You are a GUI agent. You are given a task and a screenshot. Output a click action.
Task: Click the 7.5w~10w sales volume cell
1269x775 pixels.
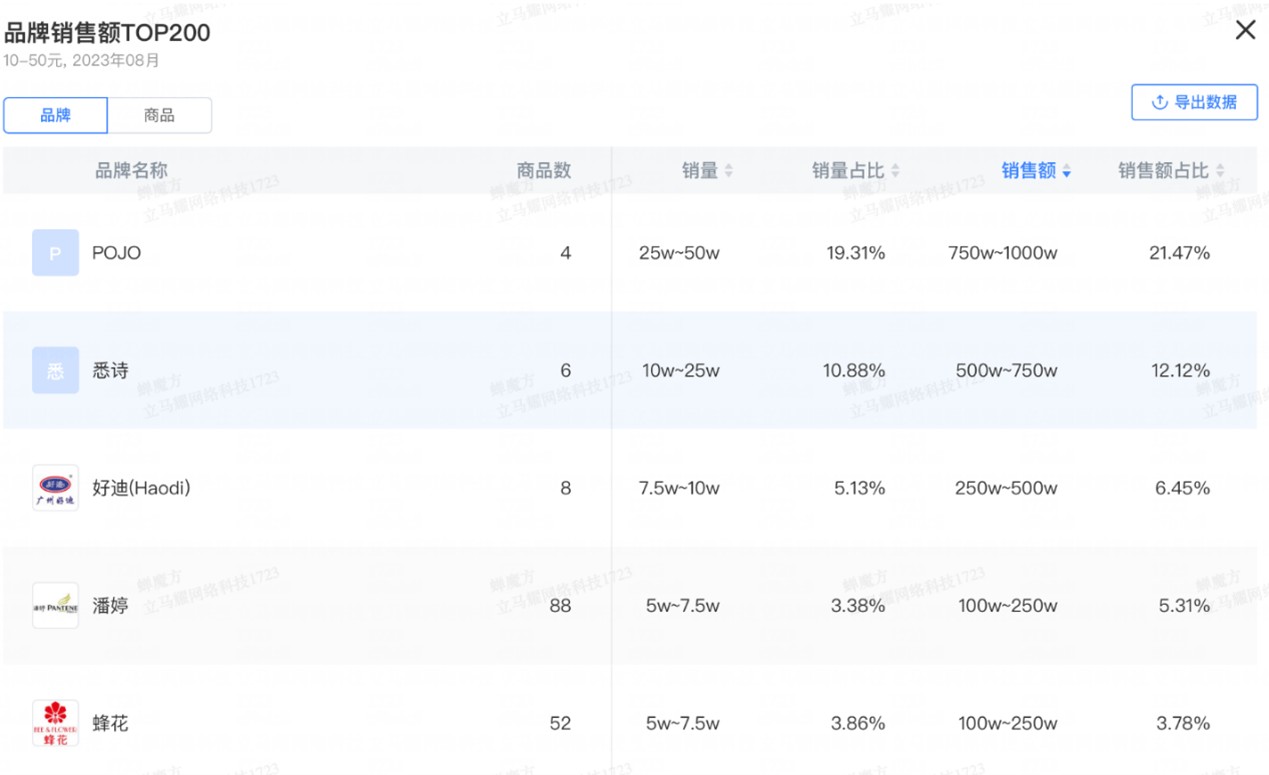[679, 488]
